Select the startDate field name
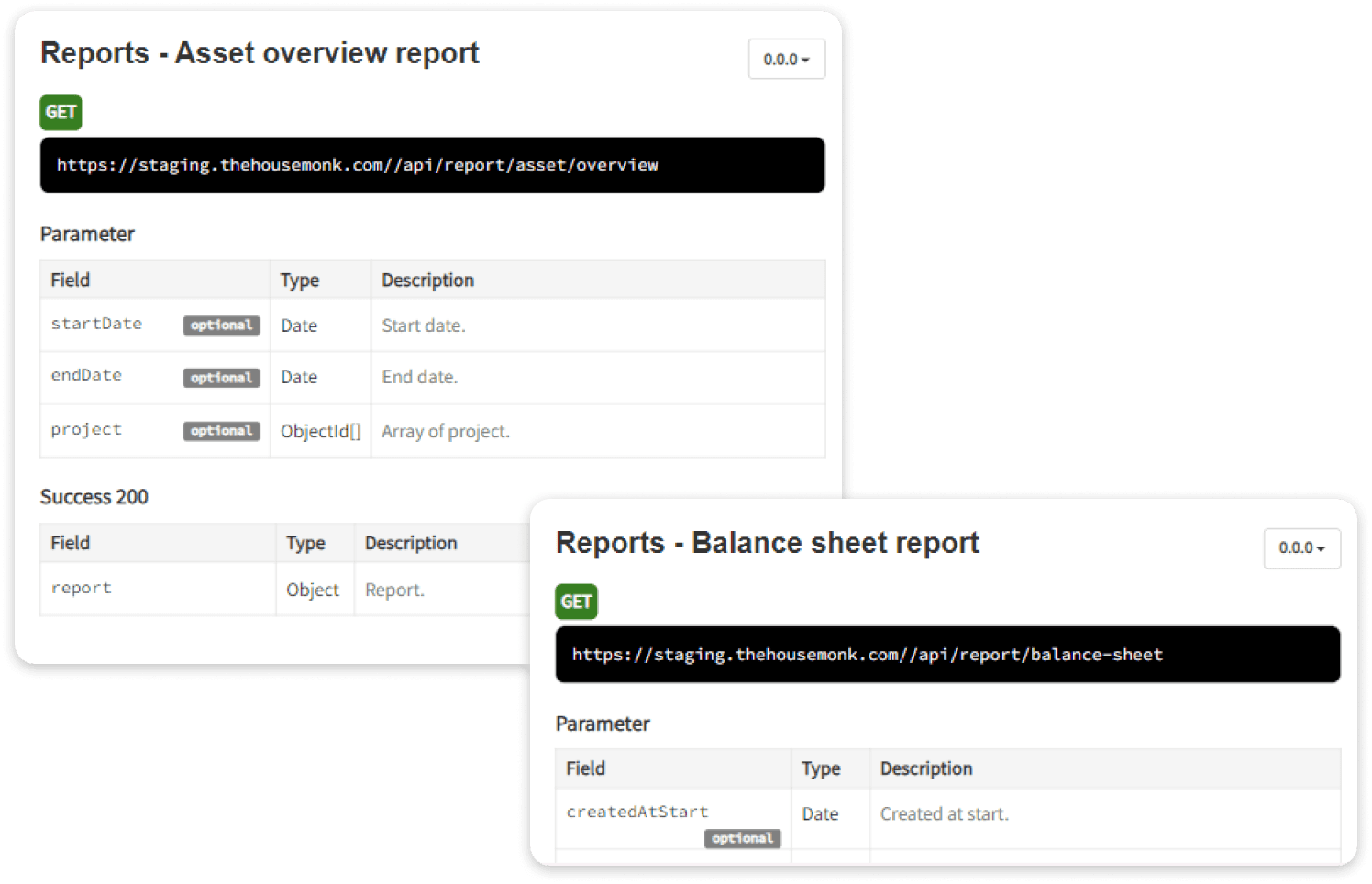1372x884 pixels. (x=96, y=324)
